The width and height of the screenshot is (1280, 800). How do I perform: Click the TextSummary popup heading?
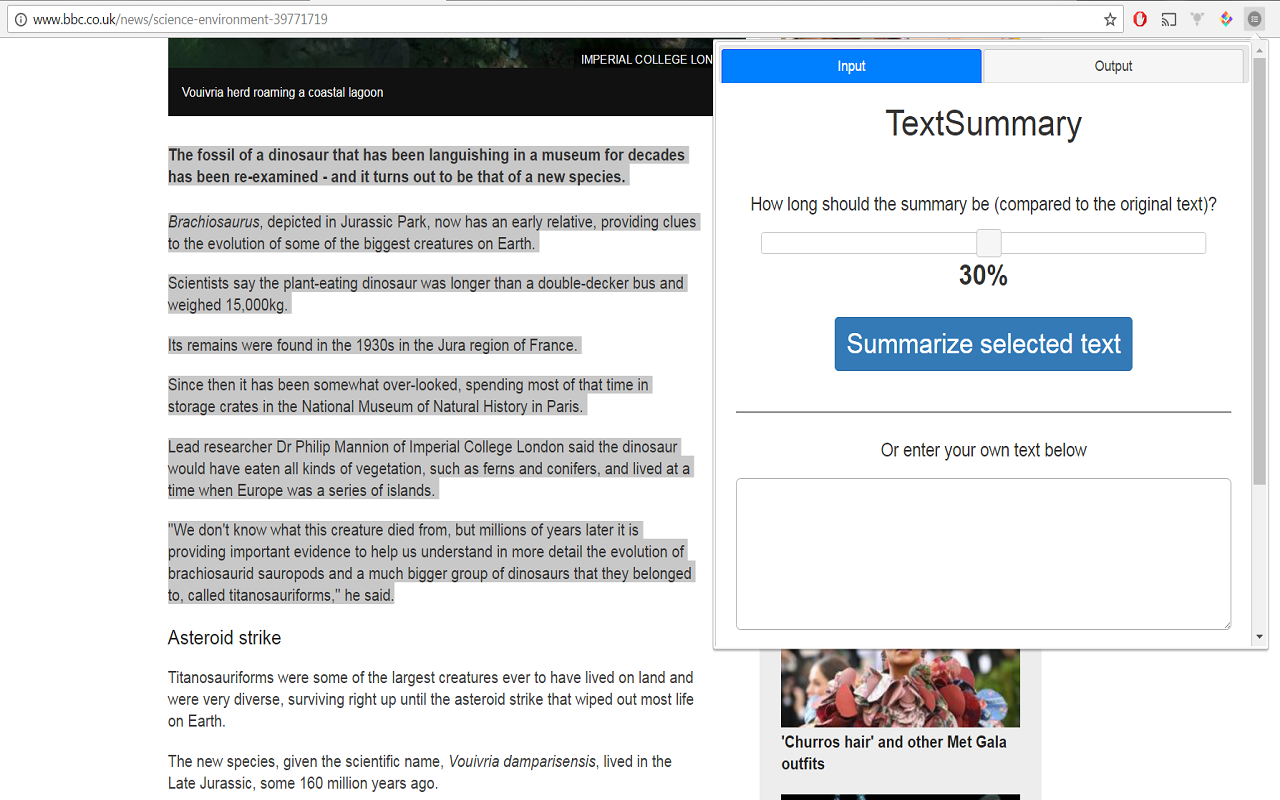click(983, 124)
